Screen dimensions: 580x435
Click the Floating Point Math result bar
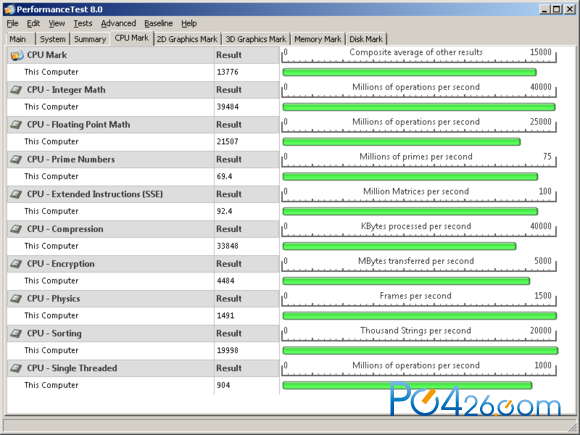401,142
